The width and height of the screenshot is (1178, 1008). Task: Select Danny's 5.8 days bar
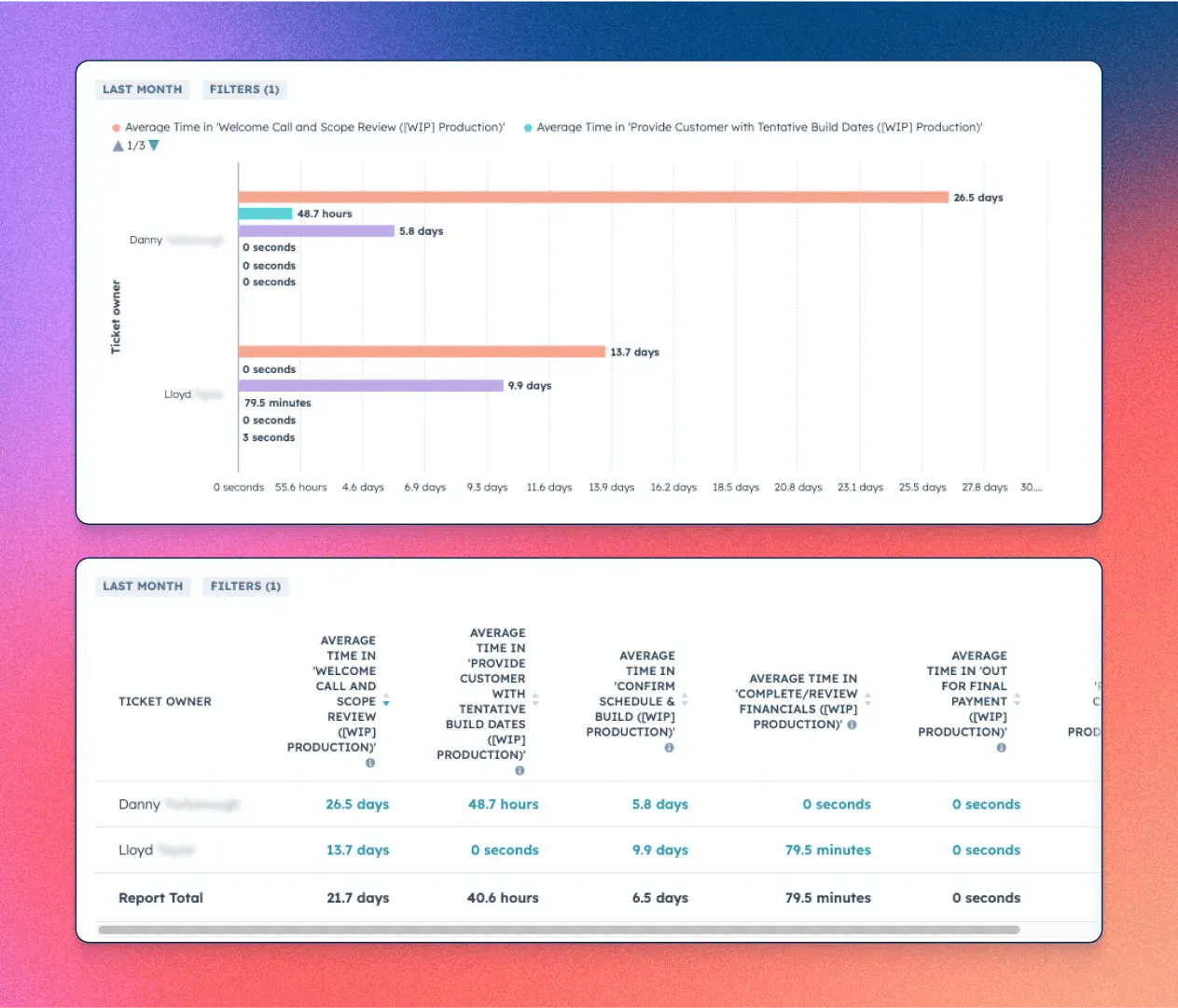316,231
